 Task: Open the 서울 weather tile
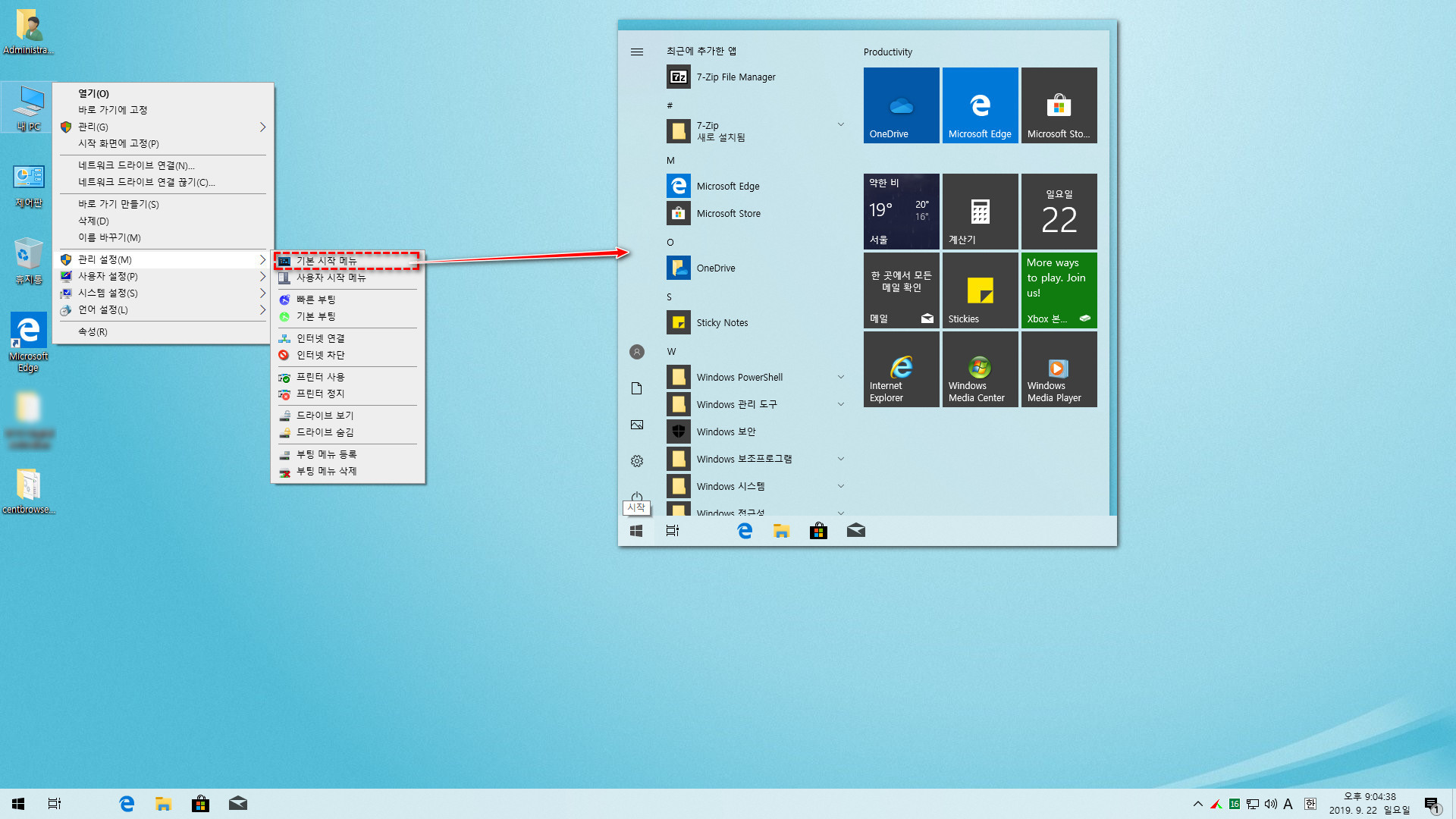901,211
